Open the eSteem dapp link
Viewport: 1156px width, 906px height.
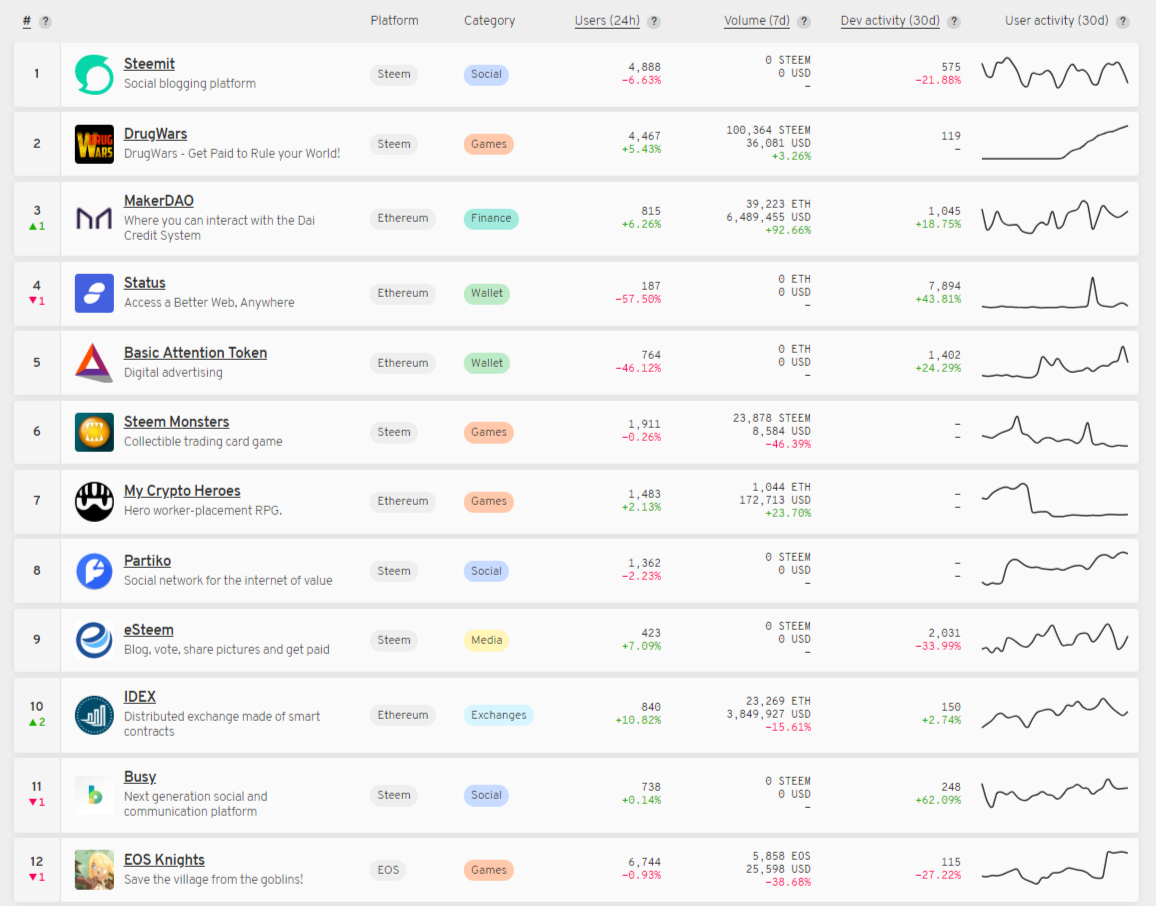coord(149,630)
